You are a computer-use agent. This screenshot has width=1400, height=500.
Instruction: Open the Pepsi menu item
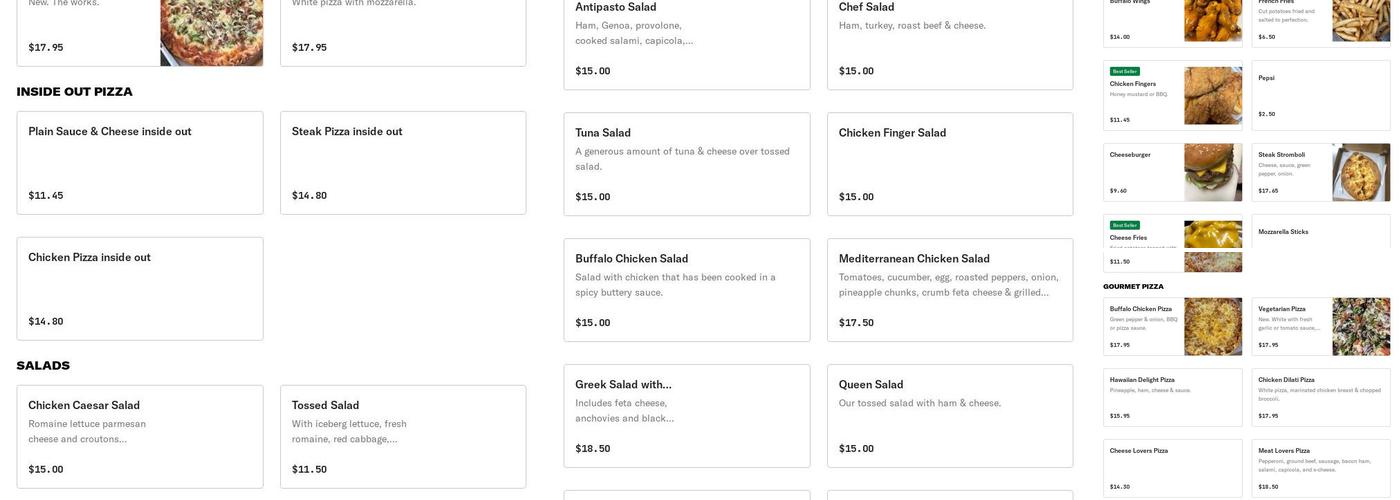[1320, 95]
